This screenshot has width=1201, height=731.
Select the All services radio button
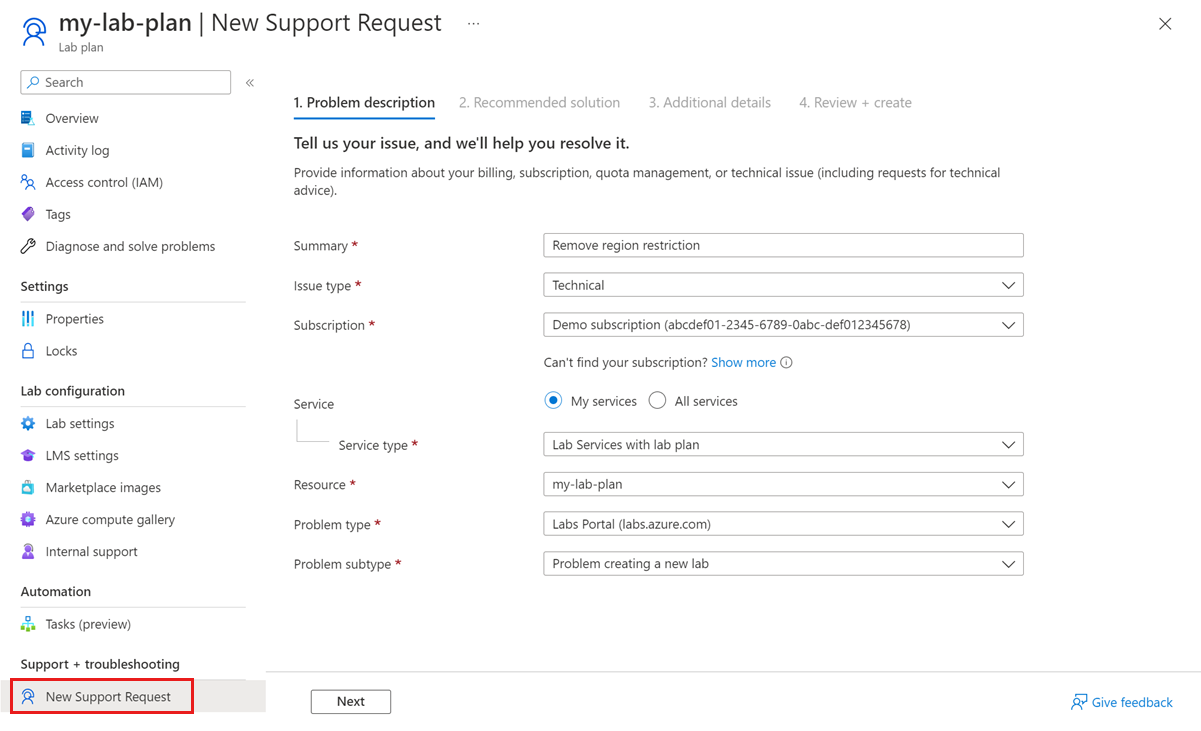657,401
